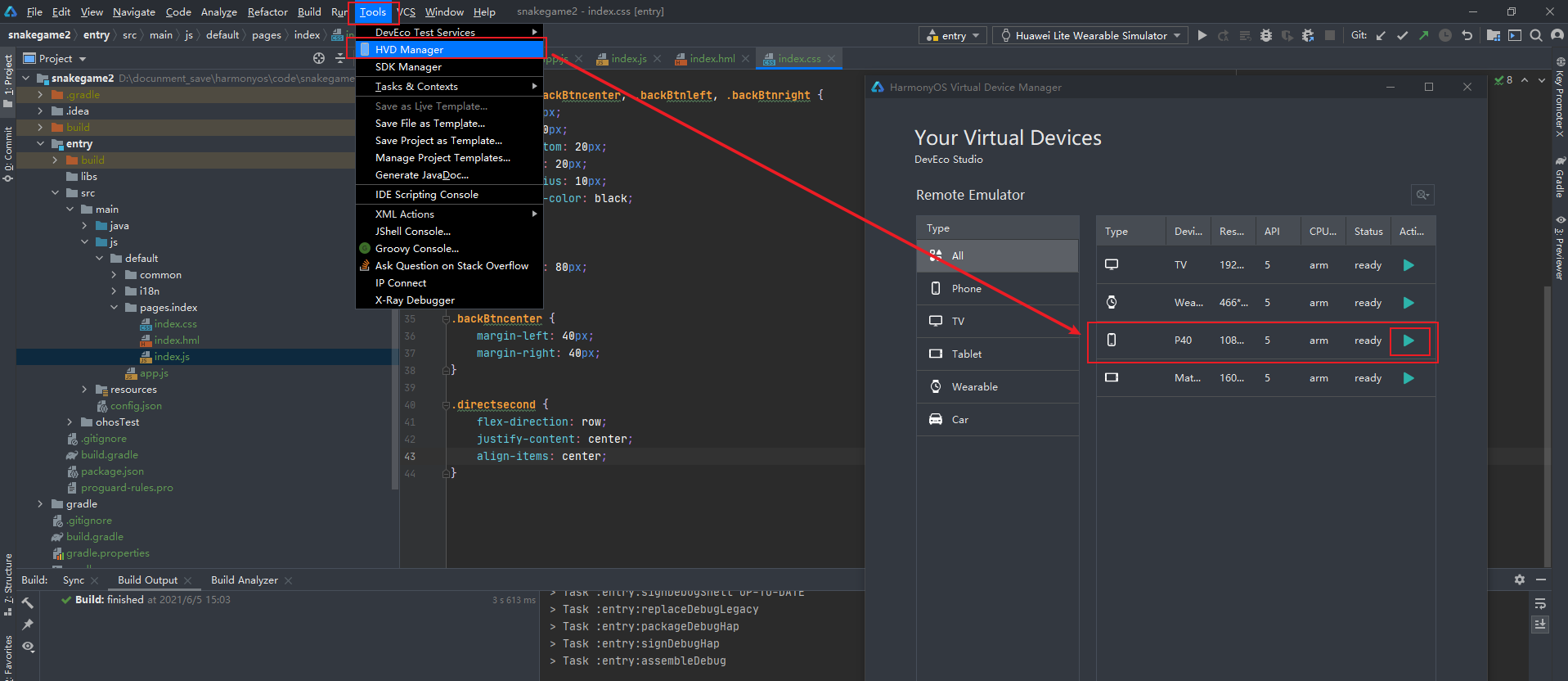The height and width of the screenshot is (681, 1568).
Task: Click the Debug bug icon in toolbar
Action: (x=1266, y=35)
